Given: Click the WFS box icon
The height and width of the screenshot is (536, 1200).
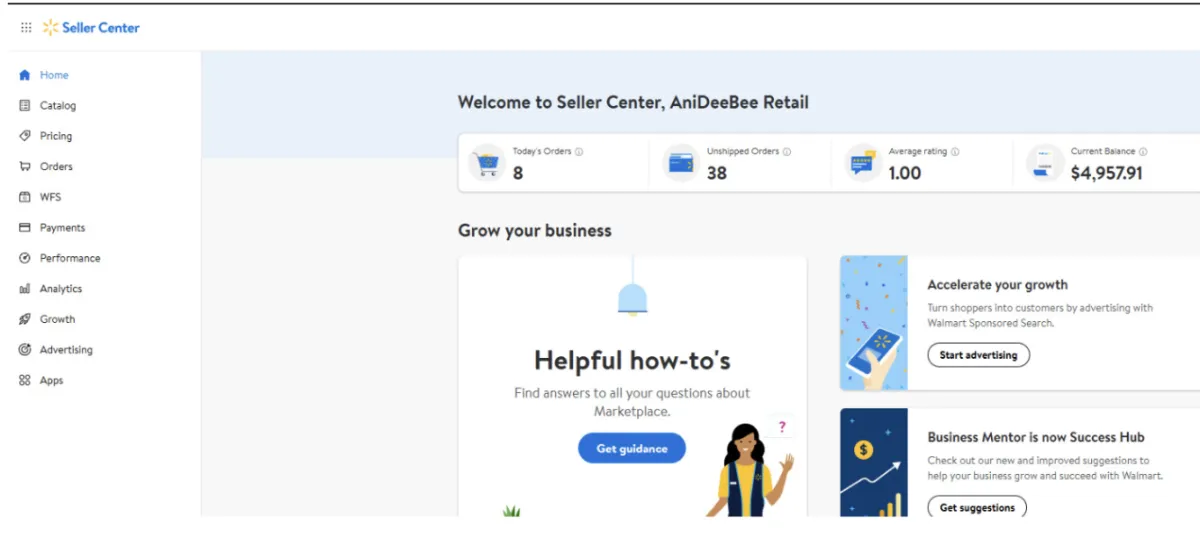Looking at the screenshot, I should click(25, 197).
